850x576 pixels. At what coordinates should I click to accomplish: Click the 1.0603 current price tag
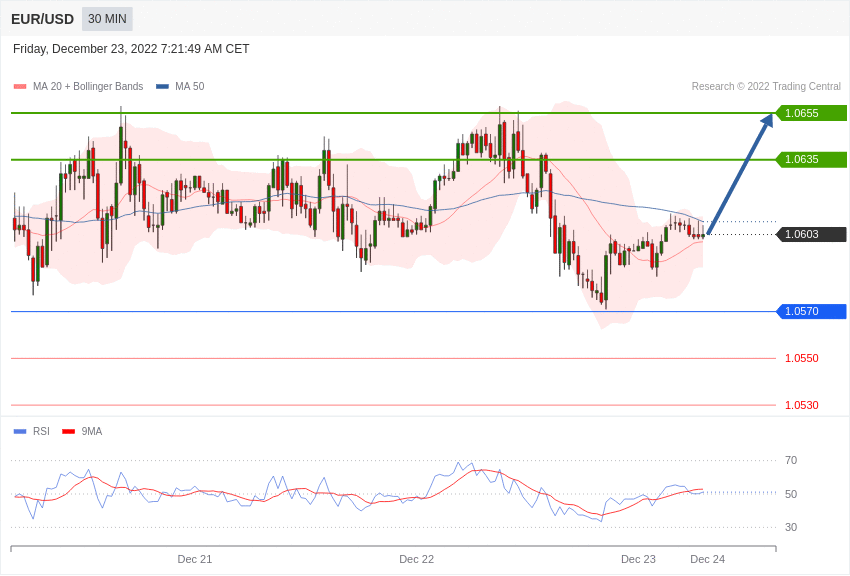pos(811,234)
